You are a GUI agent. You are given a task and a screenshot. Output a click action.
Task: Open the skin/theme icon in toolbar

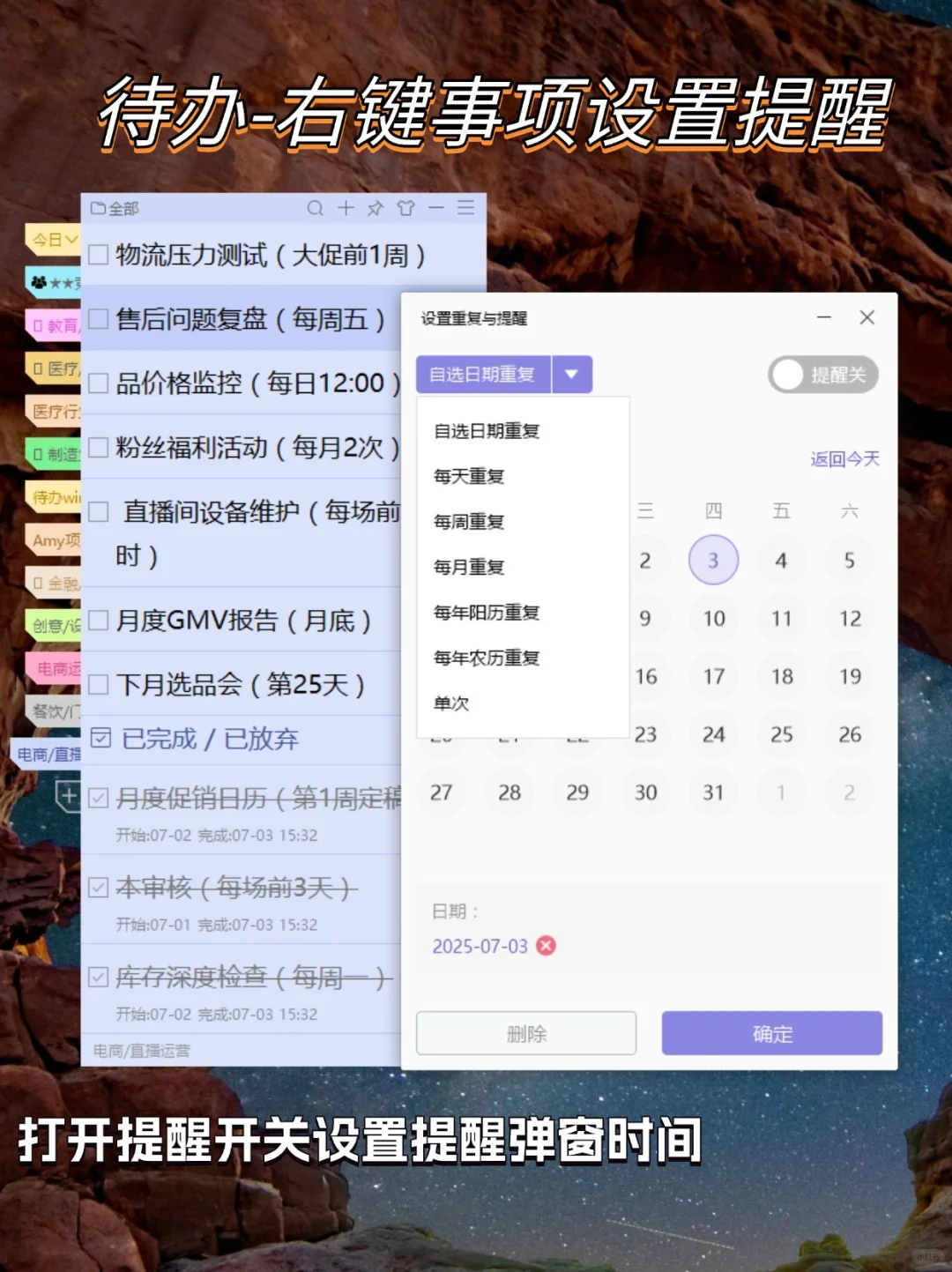pos(406,208)
